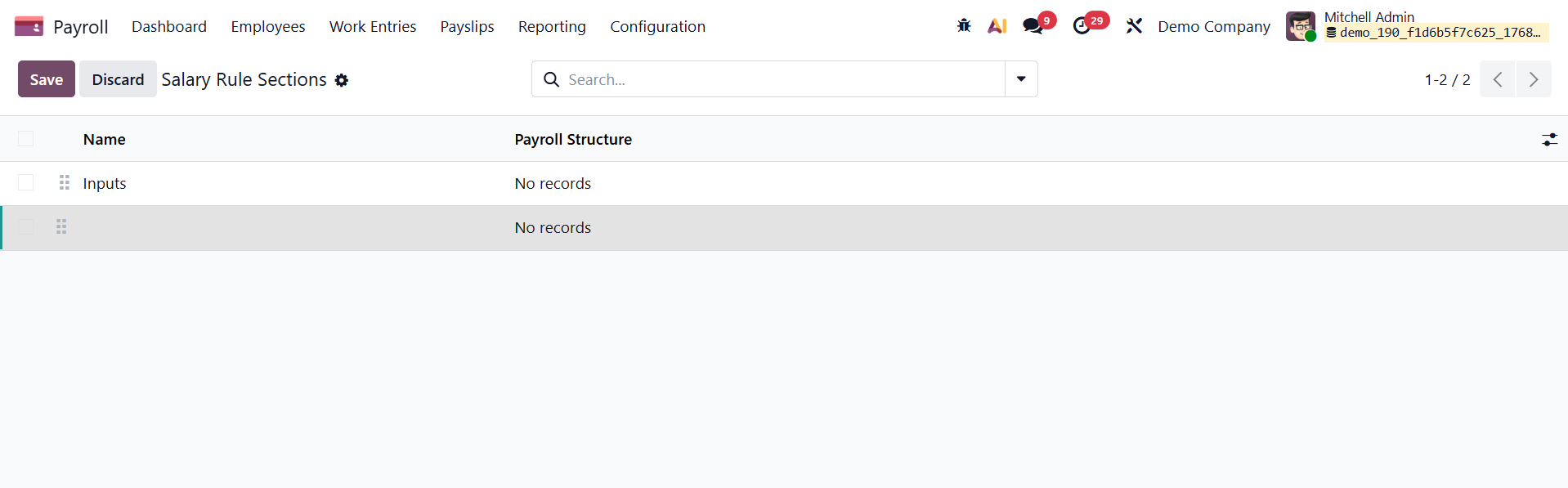Click the AI assistant icon
Image resolution: width=1568 pixels, height=488 pixels.
click(x=997, y=26)
